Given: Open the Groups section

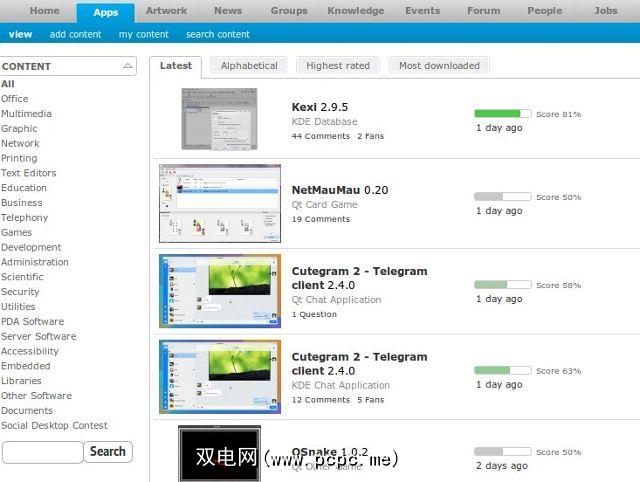Looking at the screenshot, I should point(289,11).
